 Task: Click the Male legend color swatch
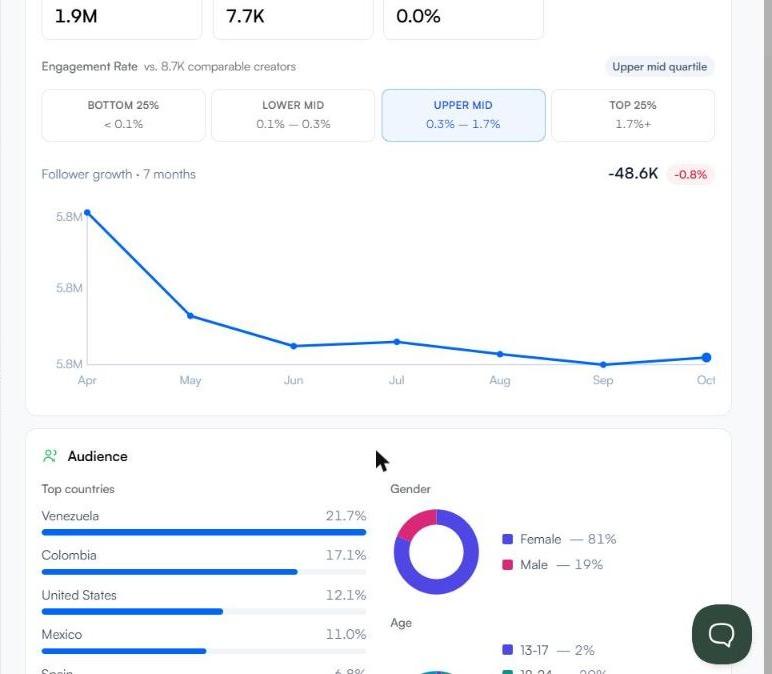point(507,565)
